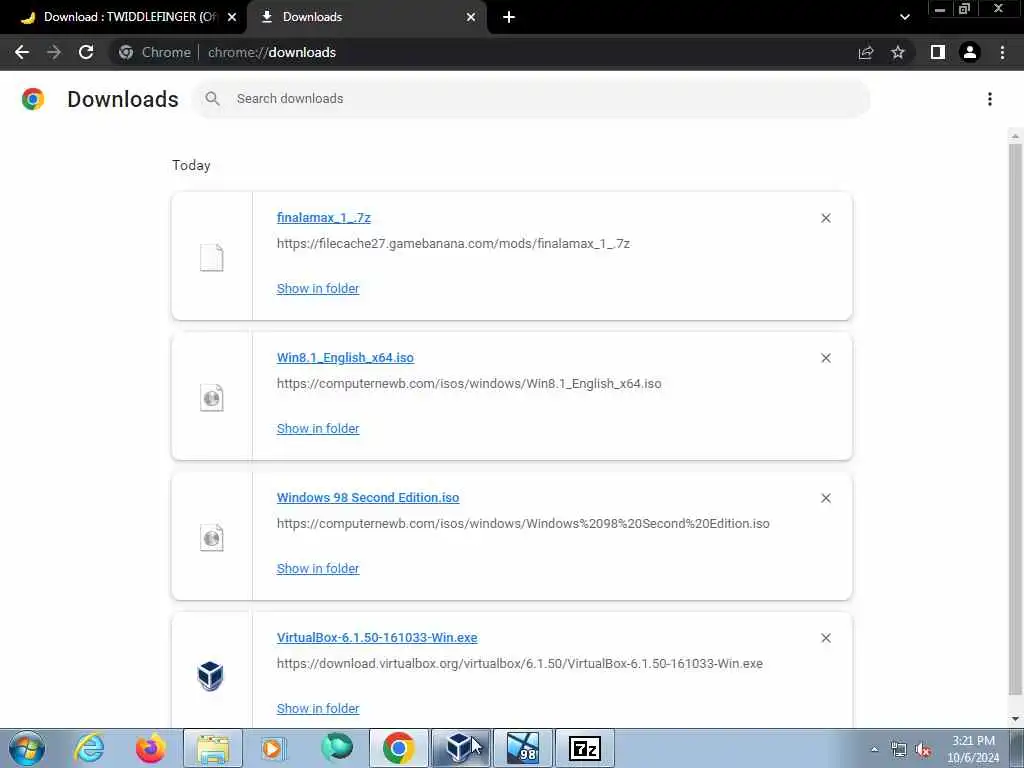Click the Windows 98 Second Edition.iso disc icon
This screenshot has width=1024, height=768.
pyautogui.click(x=212, y=537)
